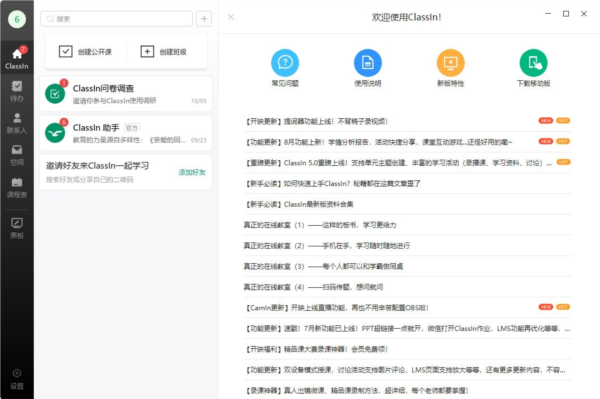Open 设置 settings gear in sidebar

tap(17, 379)
